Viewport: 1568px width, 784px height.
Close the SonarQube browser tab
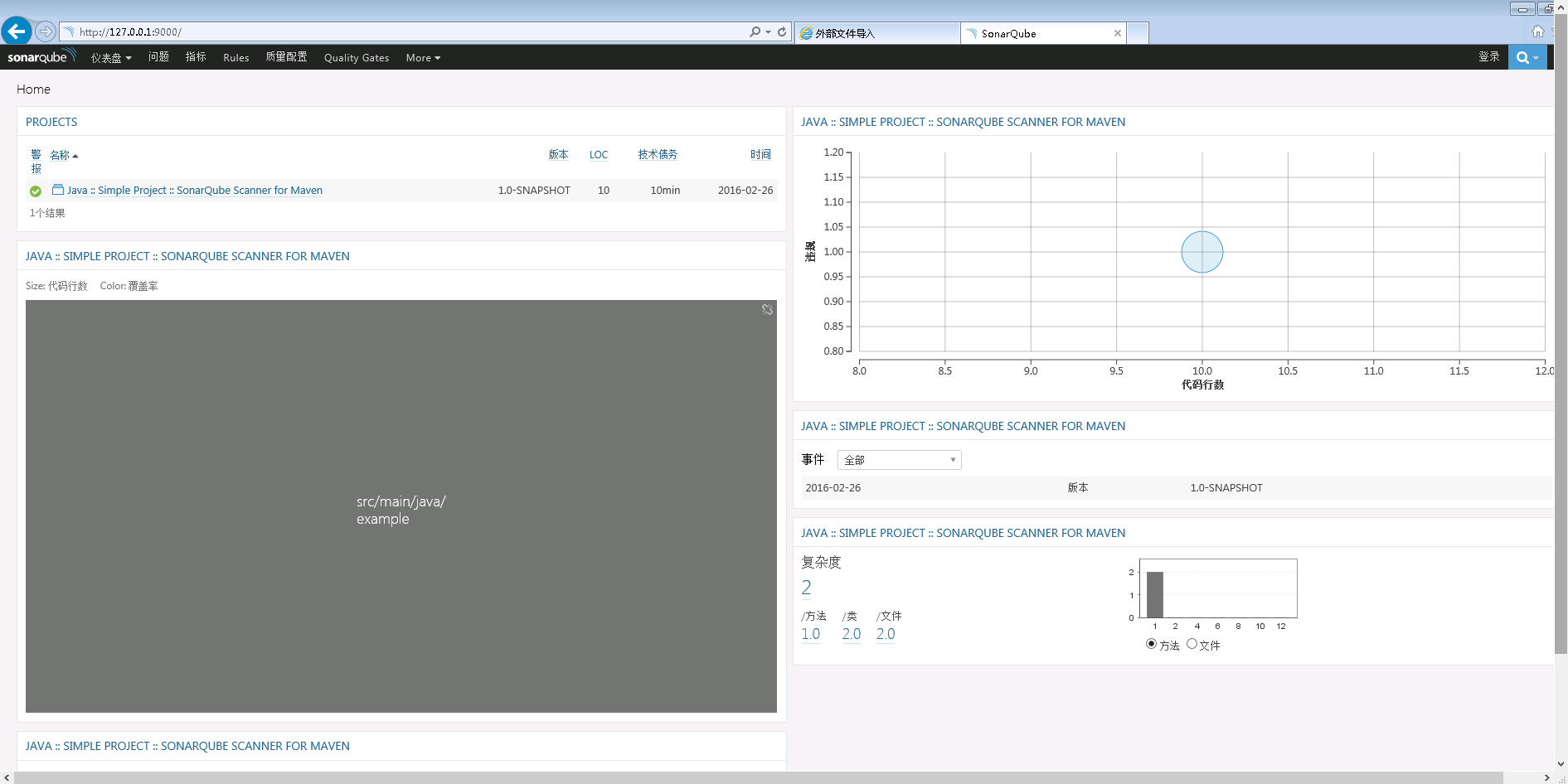pyautogui.click(x=1118, y=33)
